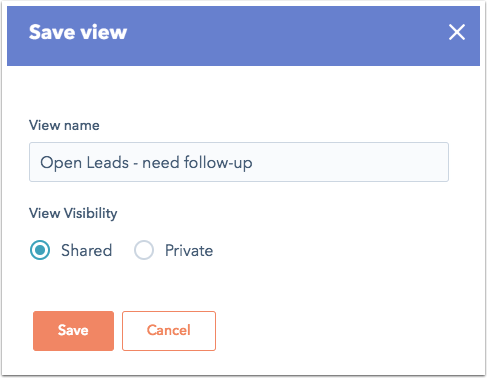
Task: Close the Save view dialog
Action: pos(457,32)
